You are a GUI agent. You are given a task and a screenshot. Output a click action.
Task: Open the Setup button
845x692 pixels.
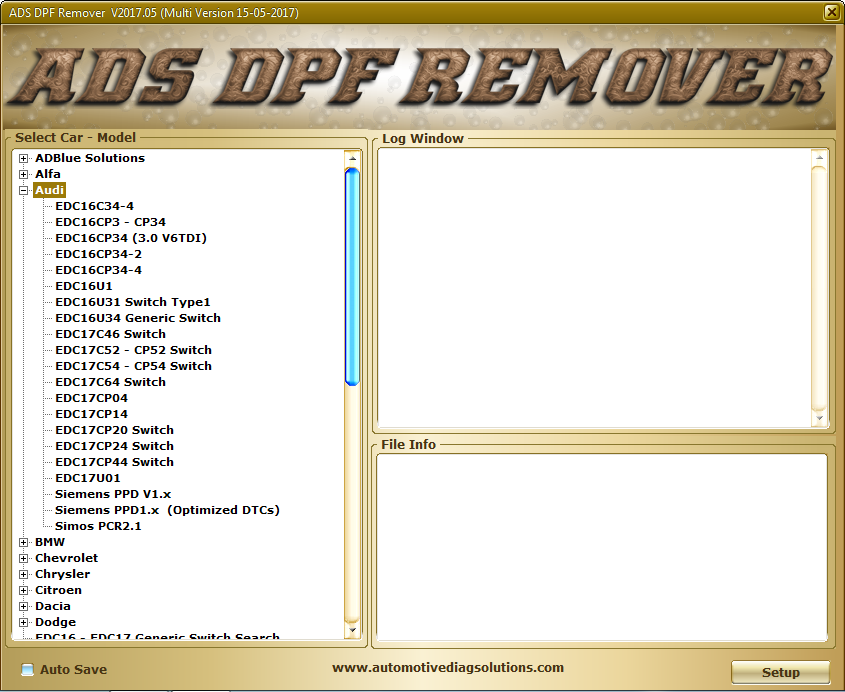pyautogui.click(x=780, y=672)
